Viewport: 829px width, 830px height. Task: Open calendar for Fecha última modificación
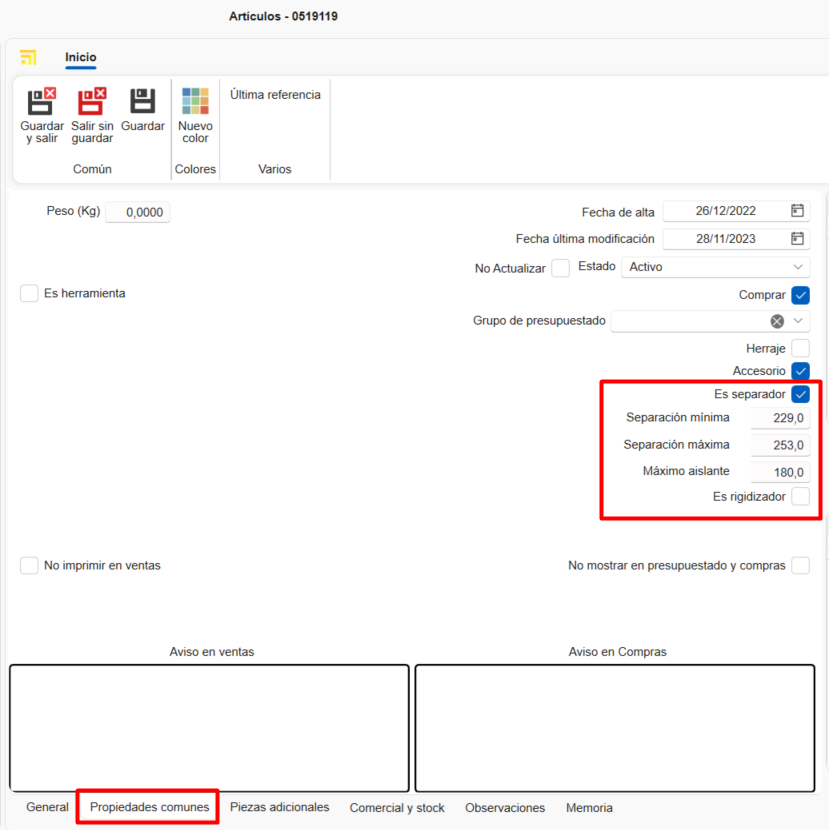[797, 239]
